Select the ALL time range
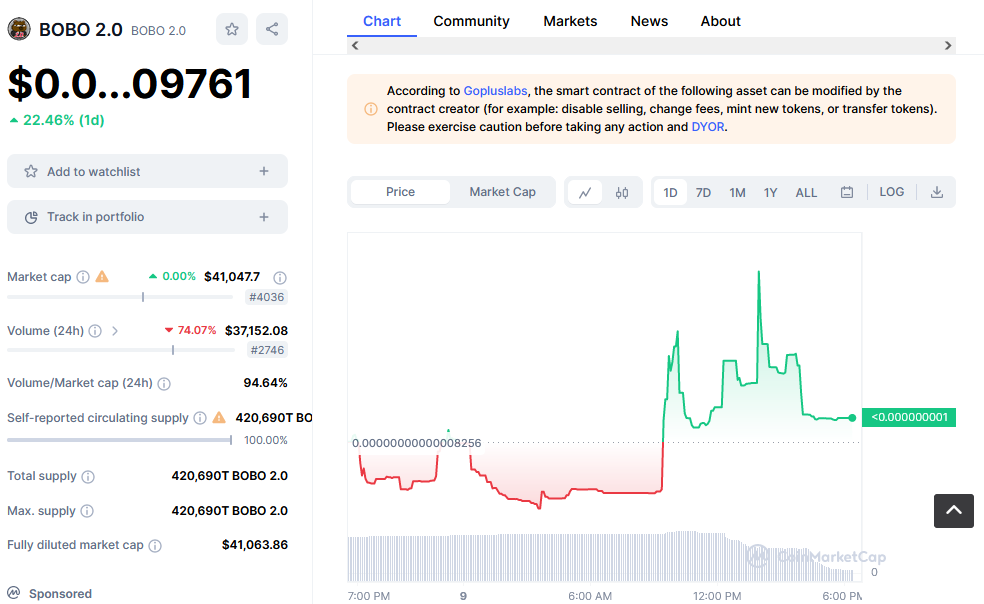Image resolution: width=984 pixels, height=604 pixels. pos(806,192)
